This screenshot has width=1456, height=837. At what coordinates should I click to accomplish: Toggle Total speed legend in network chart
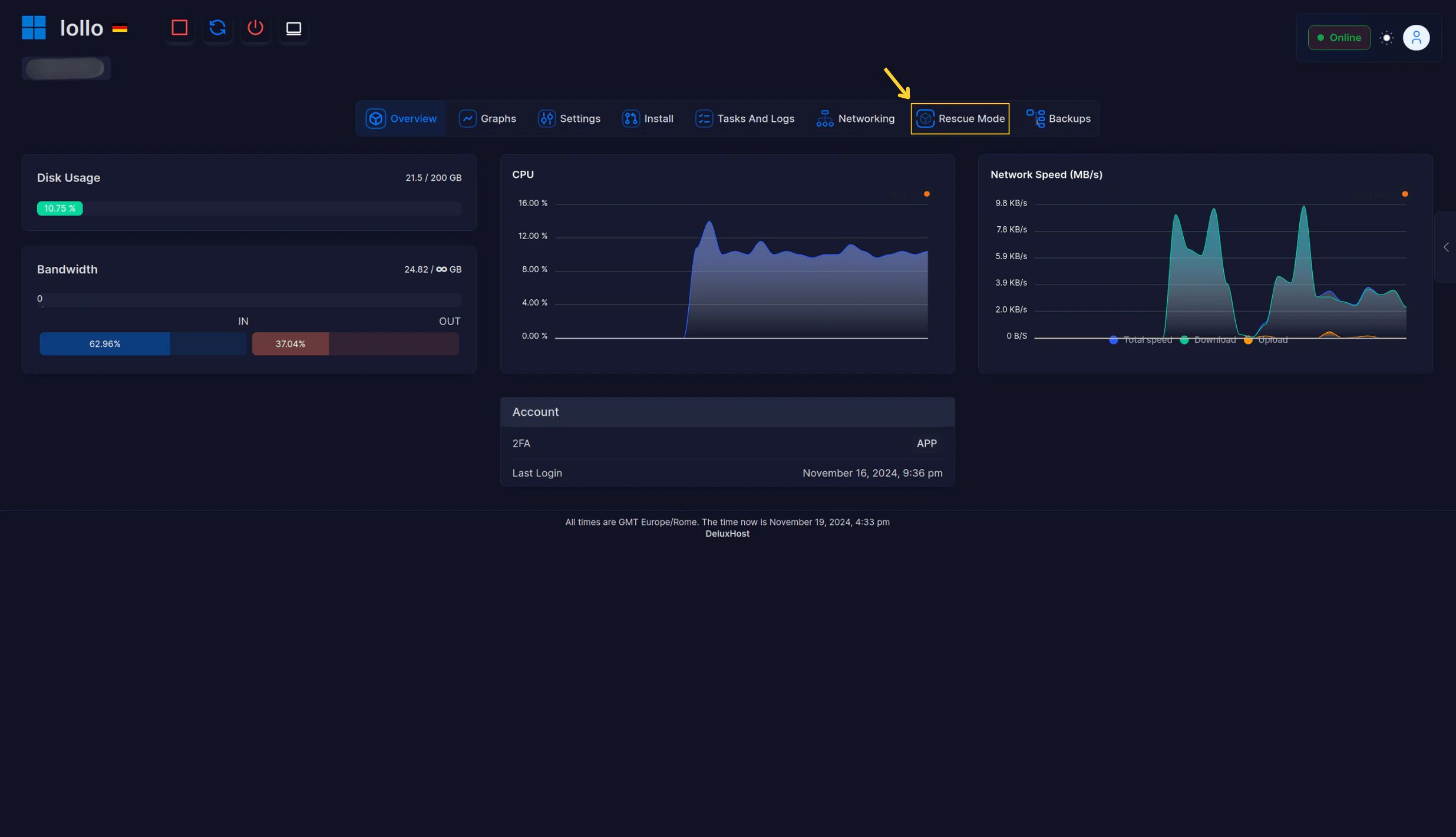pyautogui.click(x=1141, y=340)
